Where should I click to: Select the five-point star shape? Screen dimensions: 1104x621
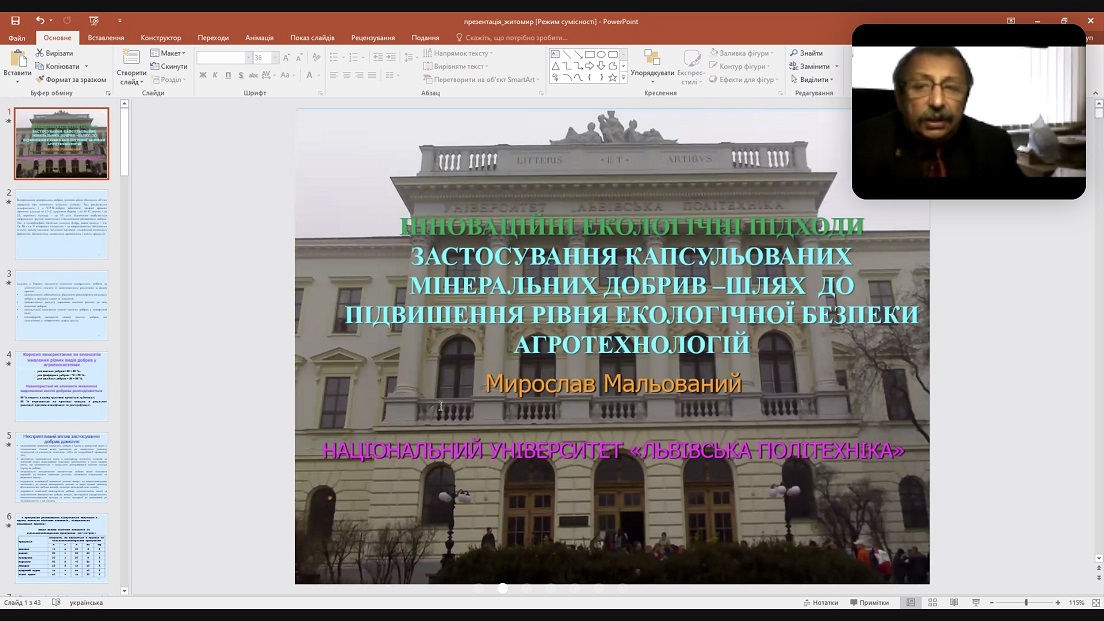click(x=613, y=77)
